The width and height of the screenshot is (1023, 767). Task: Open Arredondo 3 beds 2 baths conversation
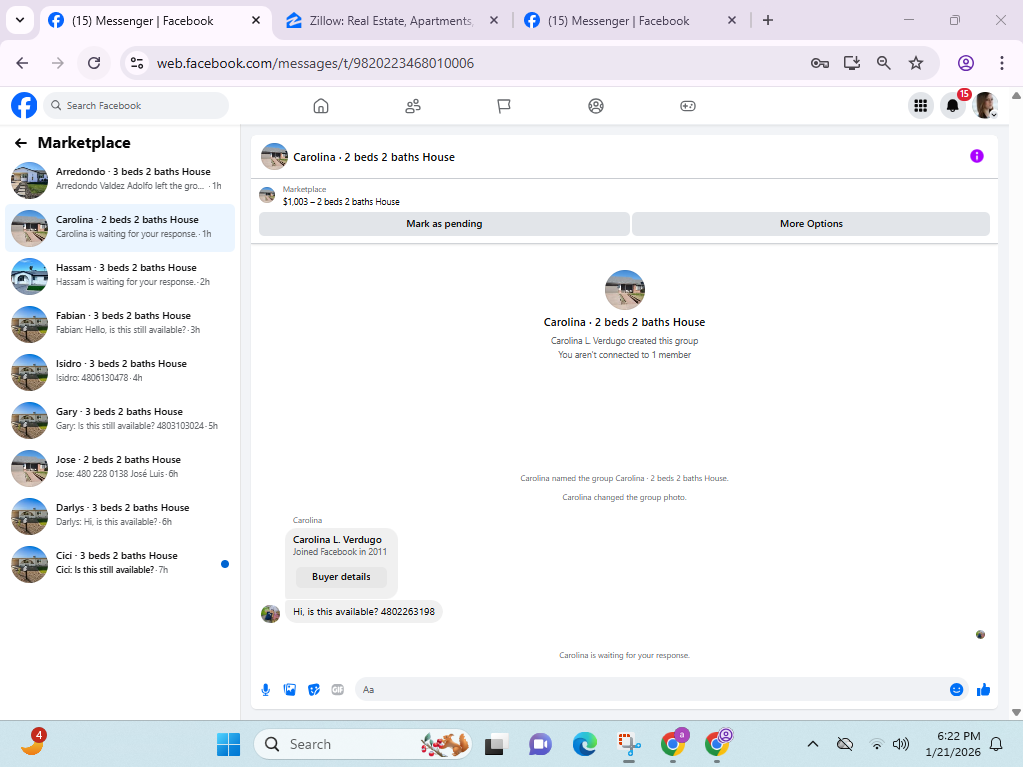point(120,180)
